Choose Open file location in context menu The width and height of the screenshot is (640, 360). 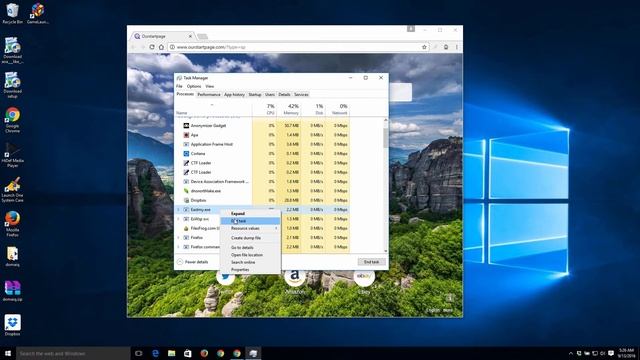(250, 255)
